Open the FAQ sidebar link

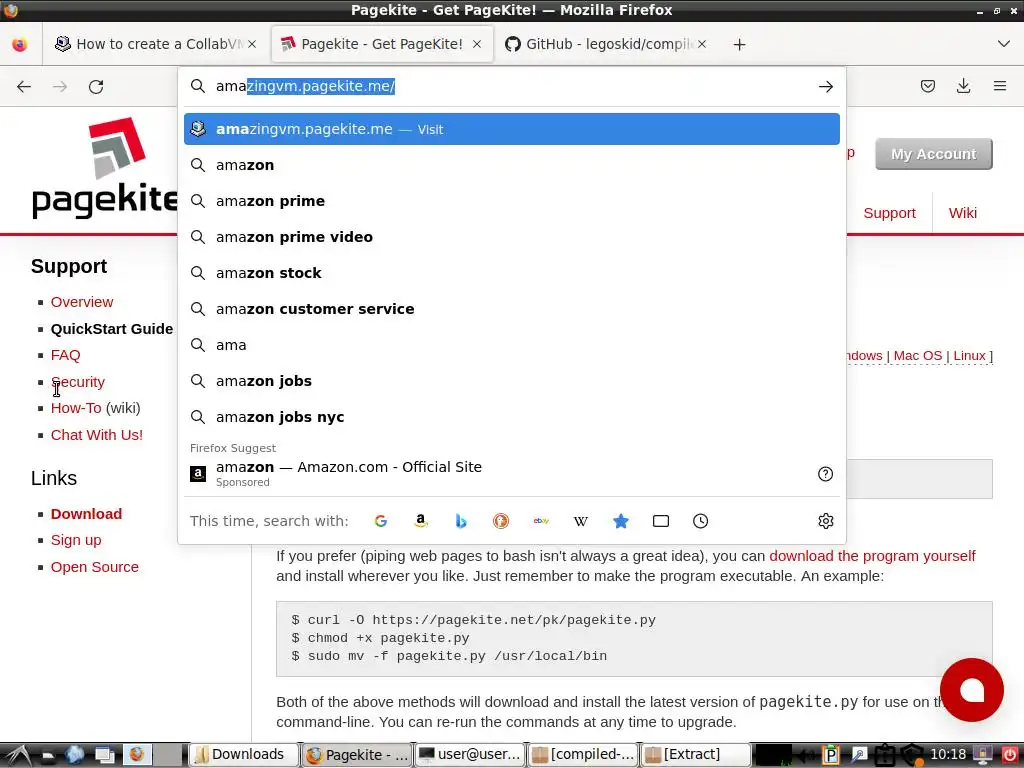pyautogui.click(x=65, y=355)
